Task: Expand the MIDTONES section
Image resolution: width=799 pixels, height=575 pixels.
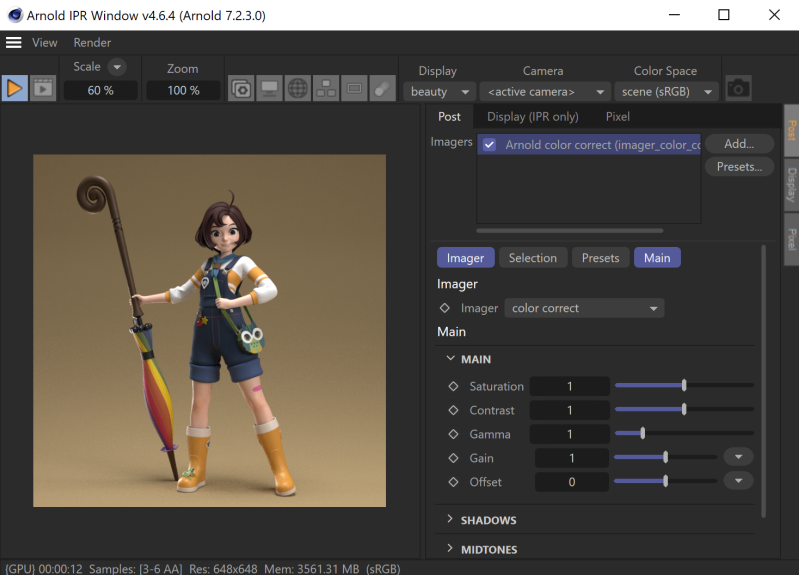Action: [x=449, y=548]
